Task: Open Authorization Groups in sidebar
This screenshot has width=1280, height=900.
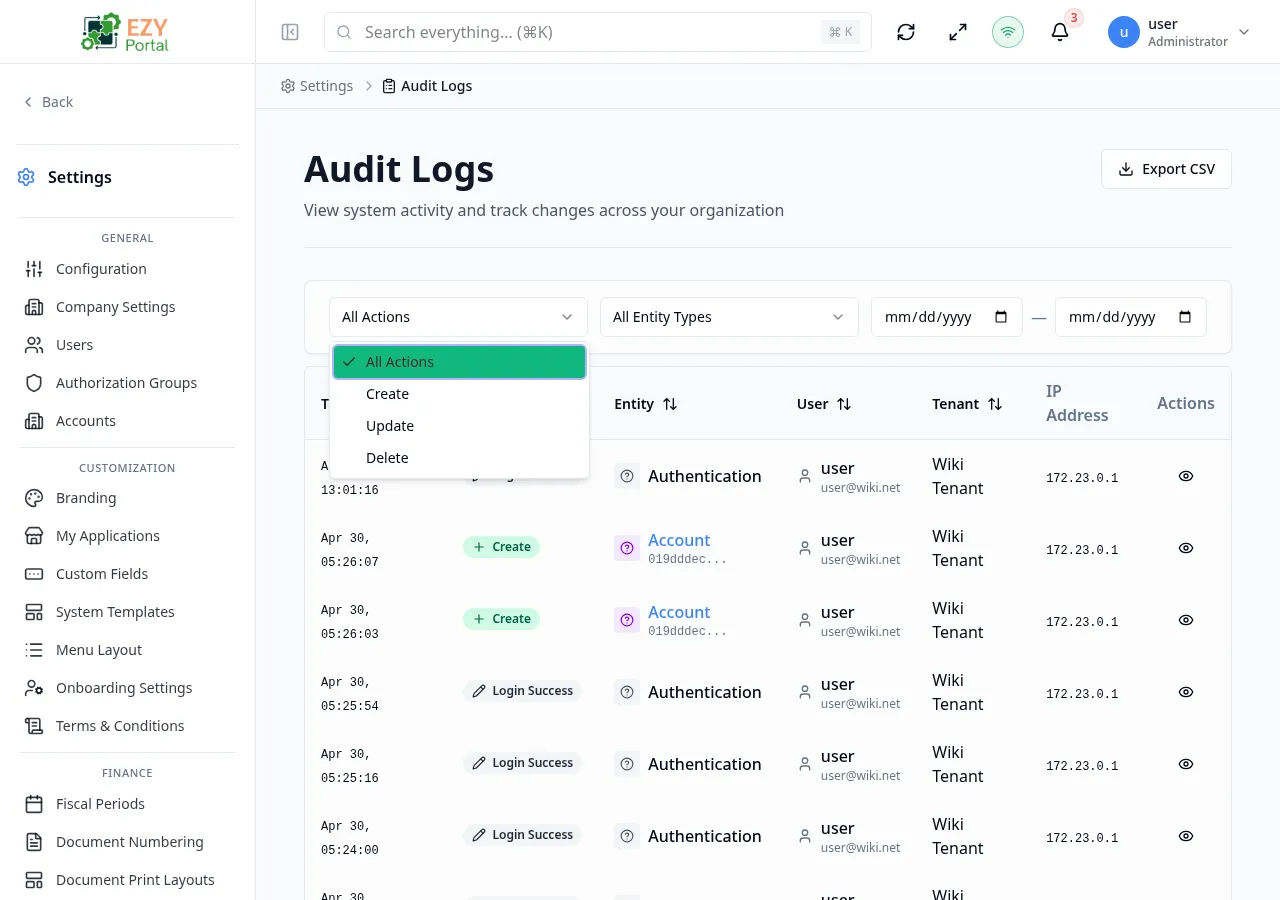Action: tap(128, 383)
